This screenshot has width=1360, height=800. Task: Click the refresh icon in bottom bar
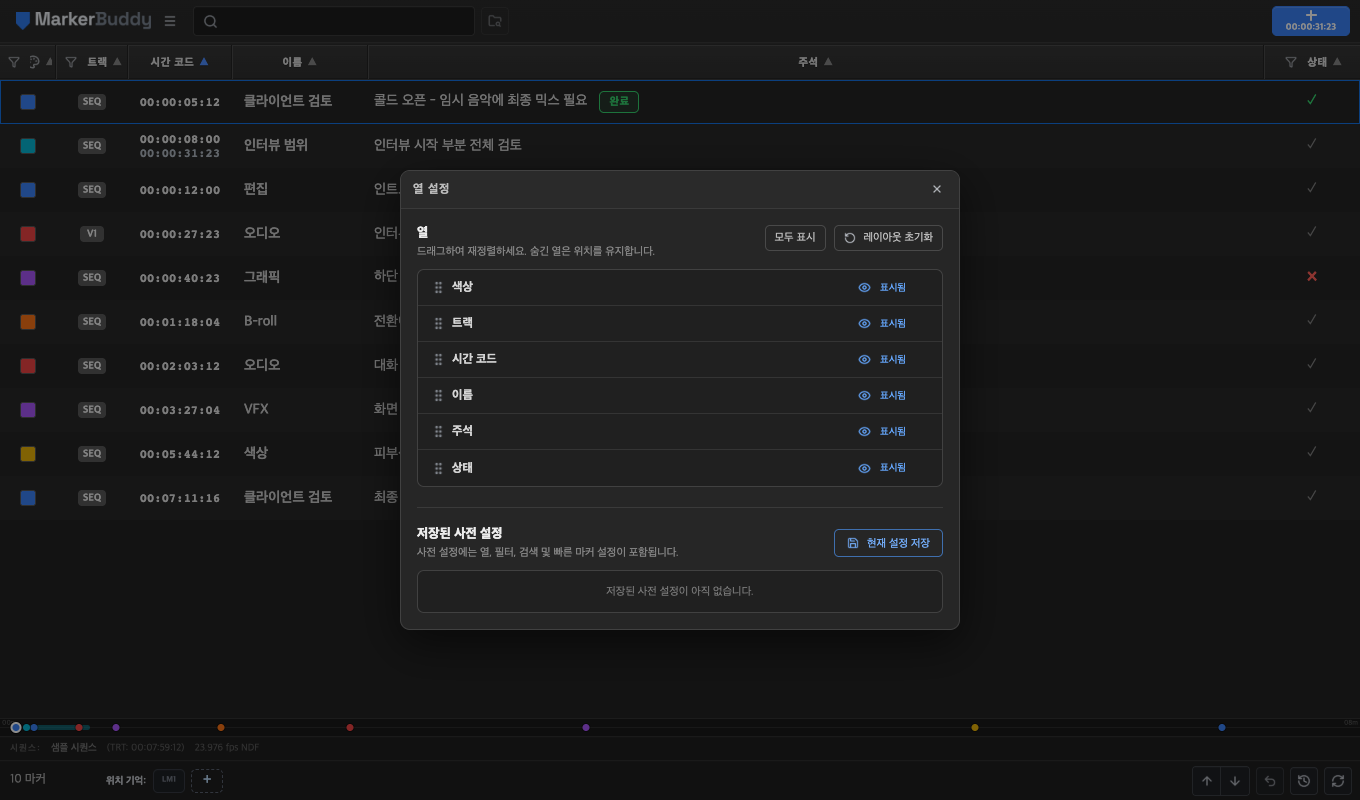coord(1338,781)
